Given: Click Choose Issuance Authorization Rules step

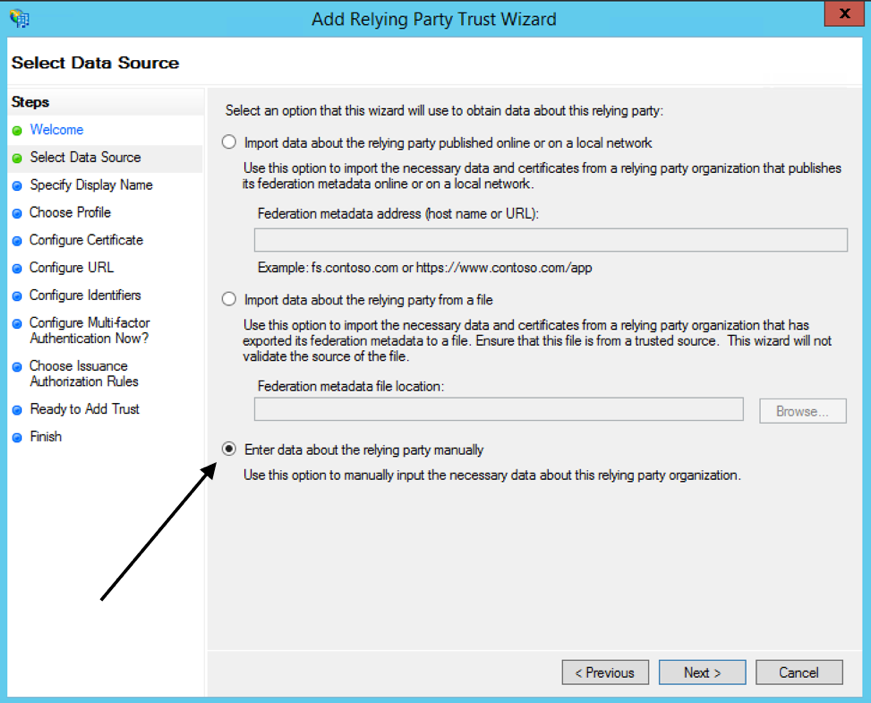Looking at the screenshot, I should coord(84,374).
